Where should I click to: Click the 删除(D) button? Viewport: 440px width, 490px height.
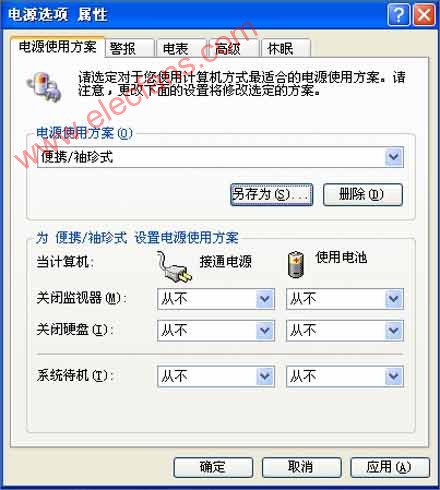[x=363, y=194]
